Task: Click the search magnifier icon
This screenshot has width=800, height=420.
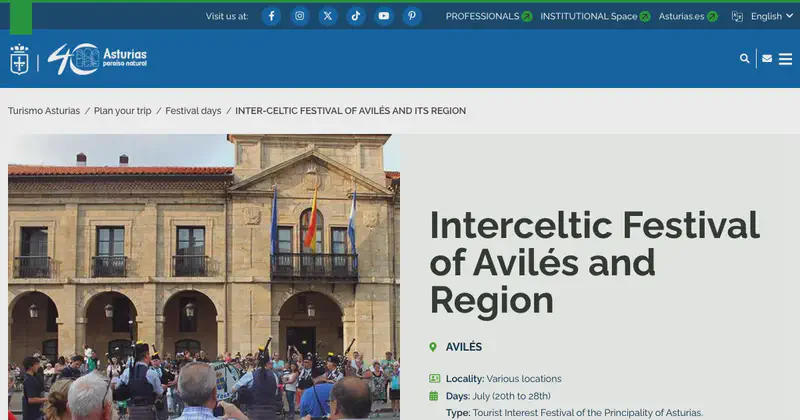Action: tap(744, 59)
